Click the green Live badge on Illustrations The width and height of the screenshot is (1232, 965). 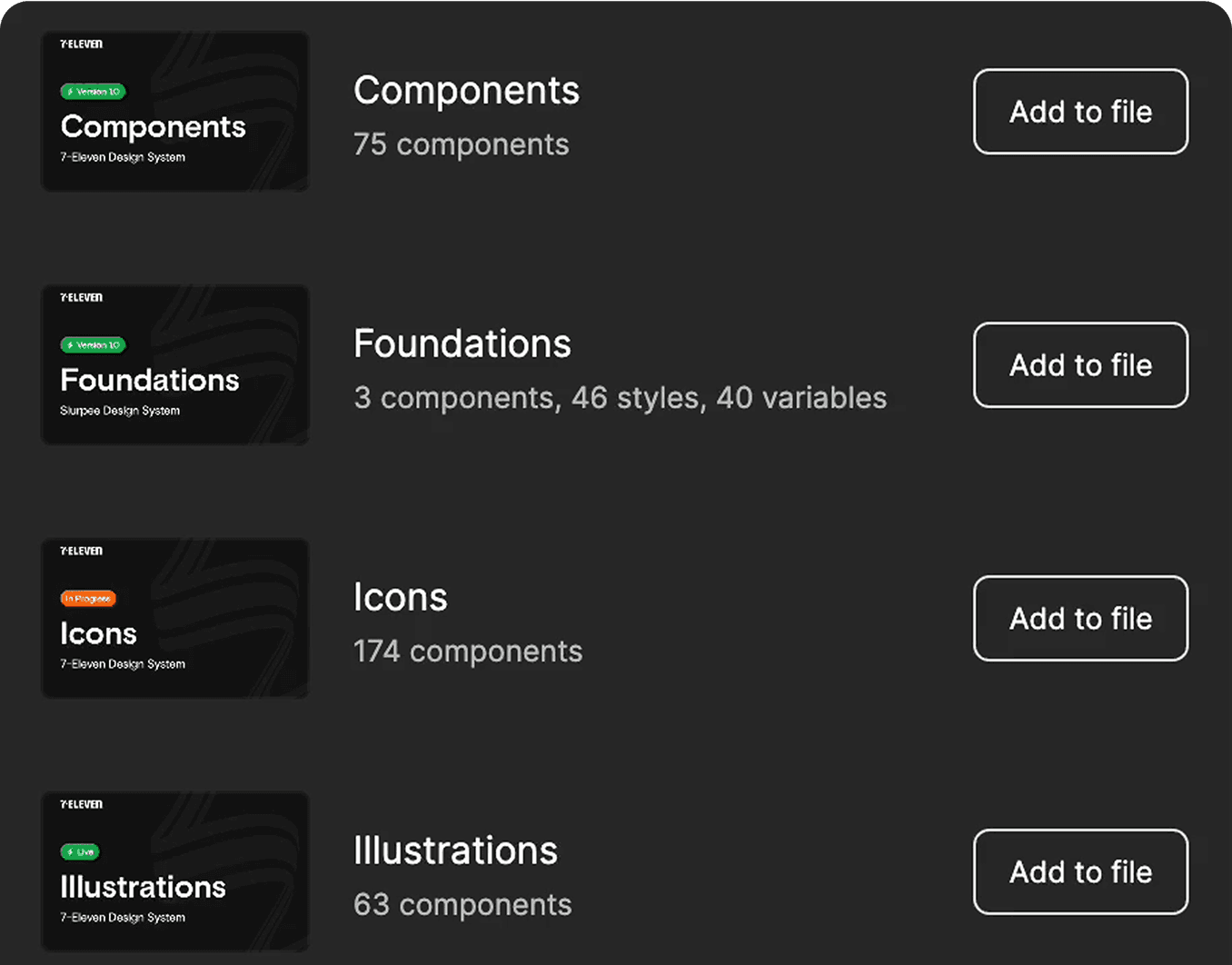pyautogui.click(x=80, y=852)
